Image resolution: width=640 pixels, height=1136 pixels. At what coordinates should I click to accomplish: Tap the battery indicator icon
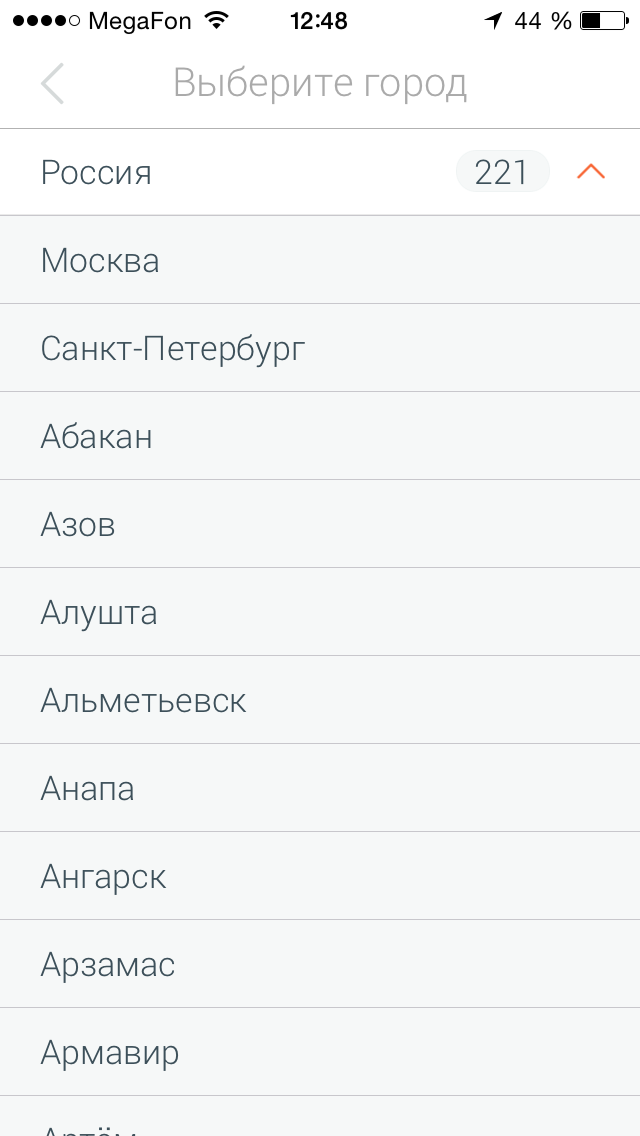pyautogui.click(x=603, y=20)
